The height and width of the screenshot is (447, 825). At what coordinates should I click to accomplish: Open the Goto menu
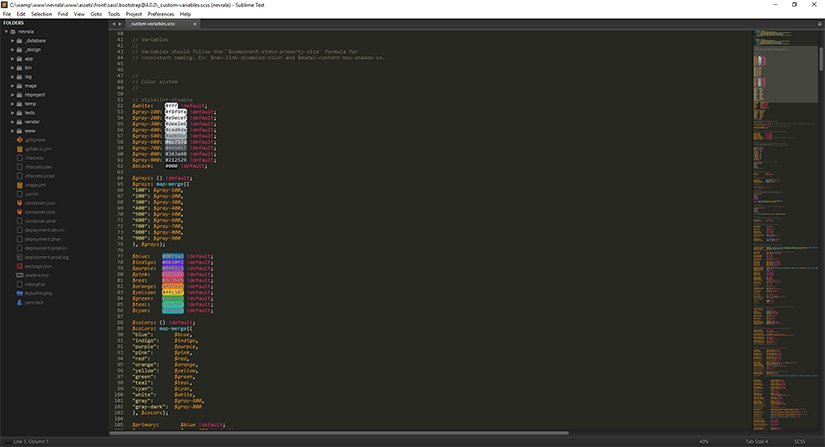point(96,14)
